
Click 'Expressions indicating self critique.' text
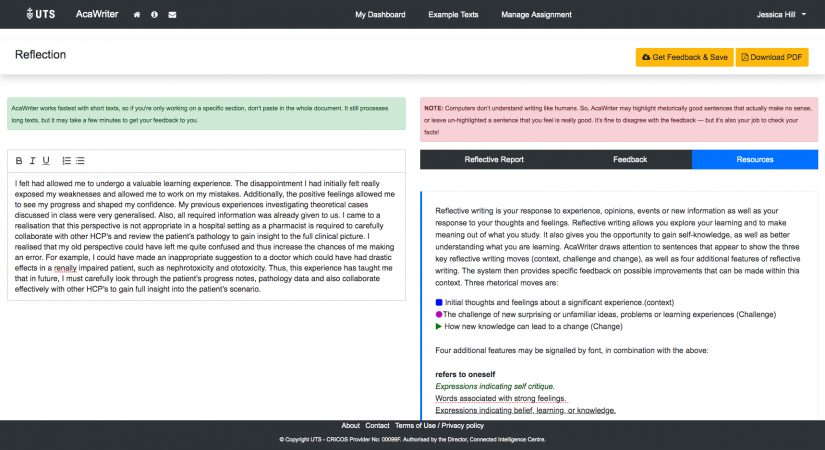click(x=495, y=386)
